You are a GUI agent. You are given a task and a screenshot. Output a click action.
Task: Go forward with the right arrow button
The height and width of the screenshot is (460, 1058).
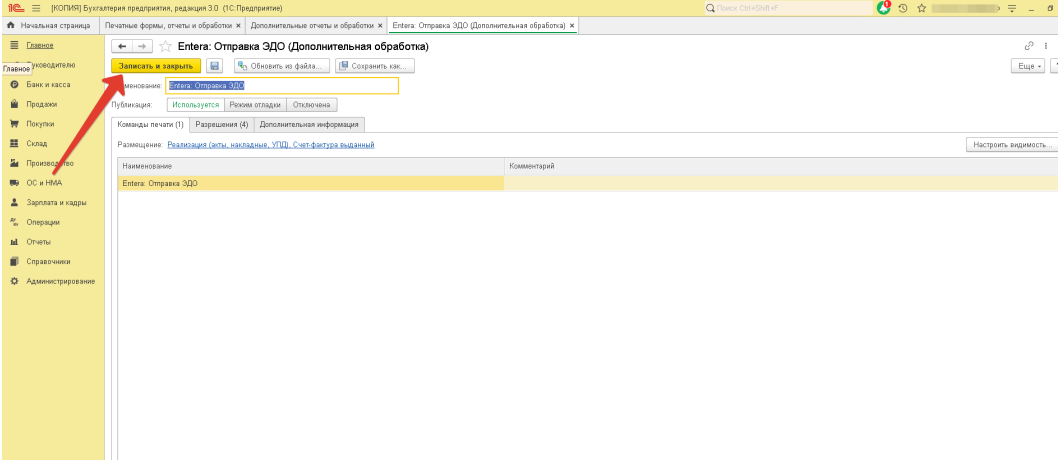(142, 47)
